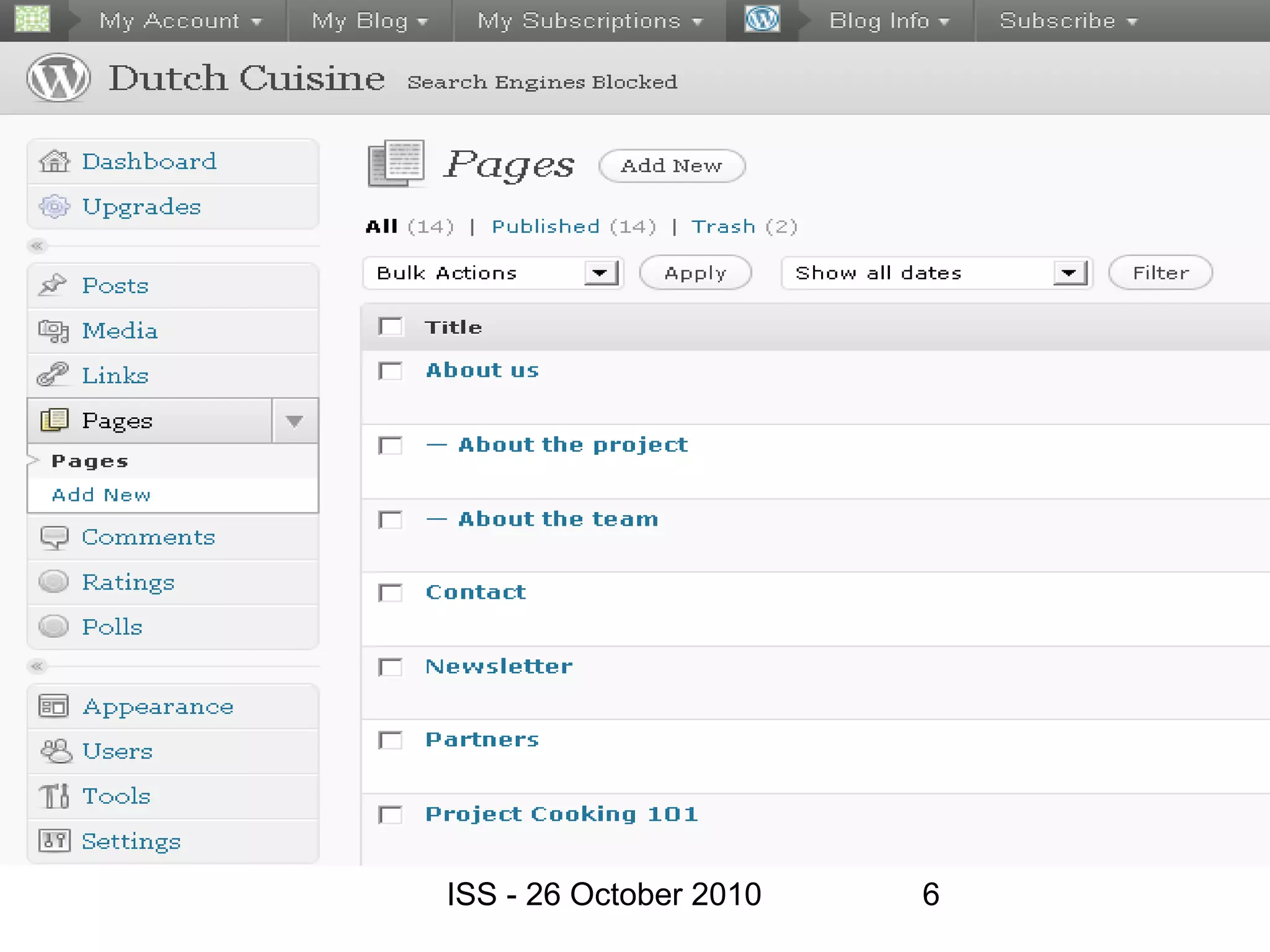This screenshot has height=952, width=1270.
Task: Open the Trash pages filter link
Action: click(723, 226)
